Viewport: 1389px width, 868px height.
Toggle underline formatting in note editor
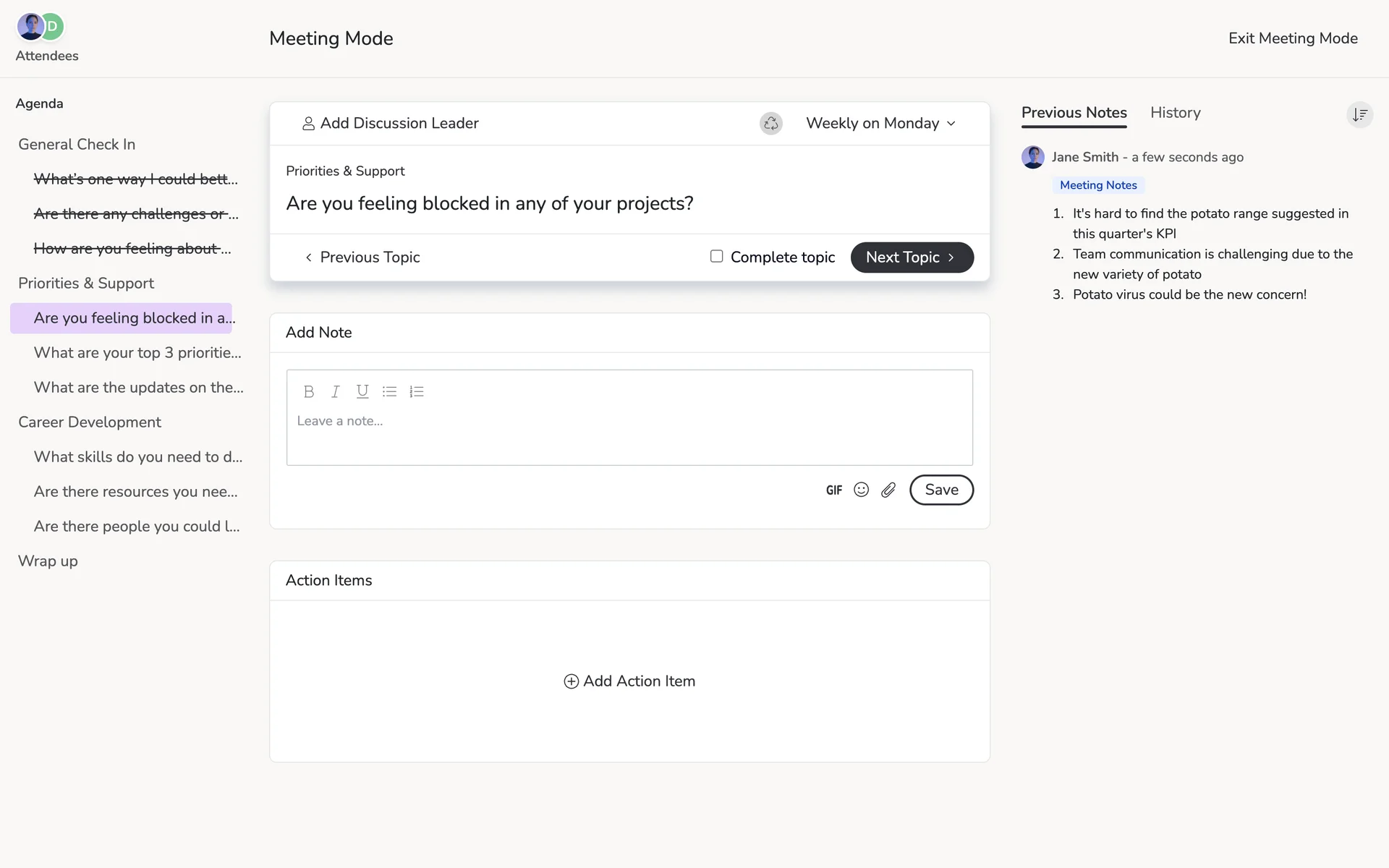point(362,391)
